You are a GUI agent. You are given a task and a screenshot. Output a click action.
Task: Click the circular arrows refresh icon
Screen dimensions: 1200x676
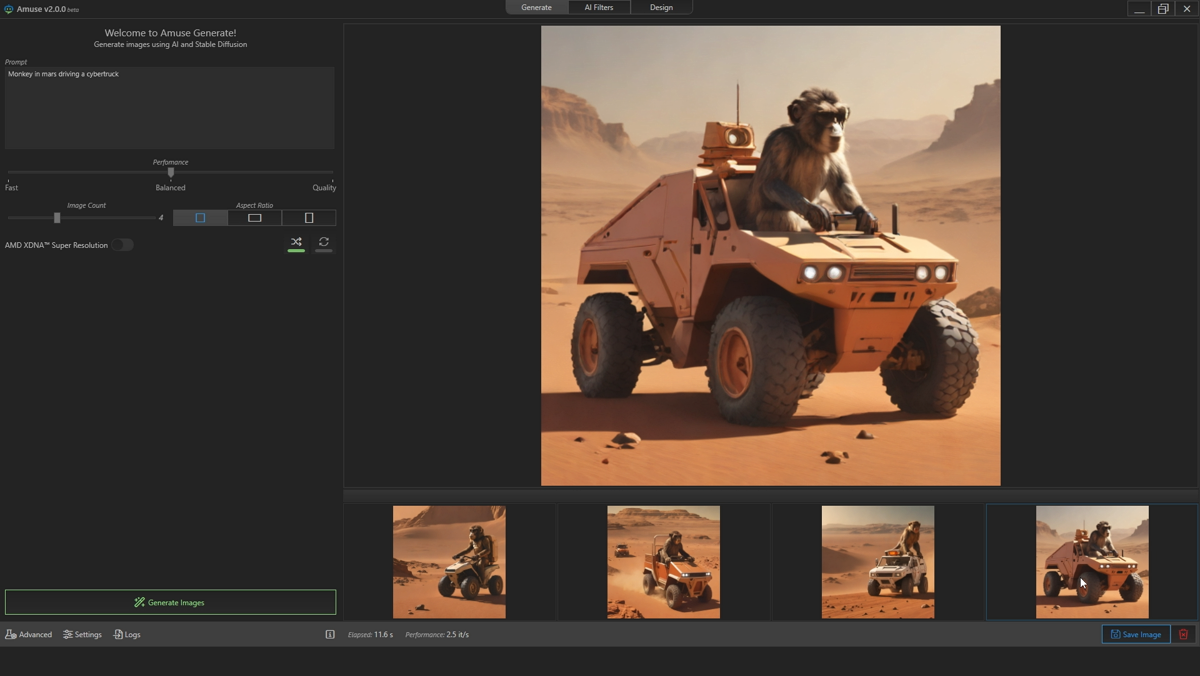click(x=323, y=242)
